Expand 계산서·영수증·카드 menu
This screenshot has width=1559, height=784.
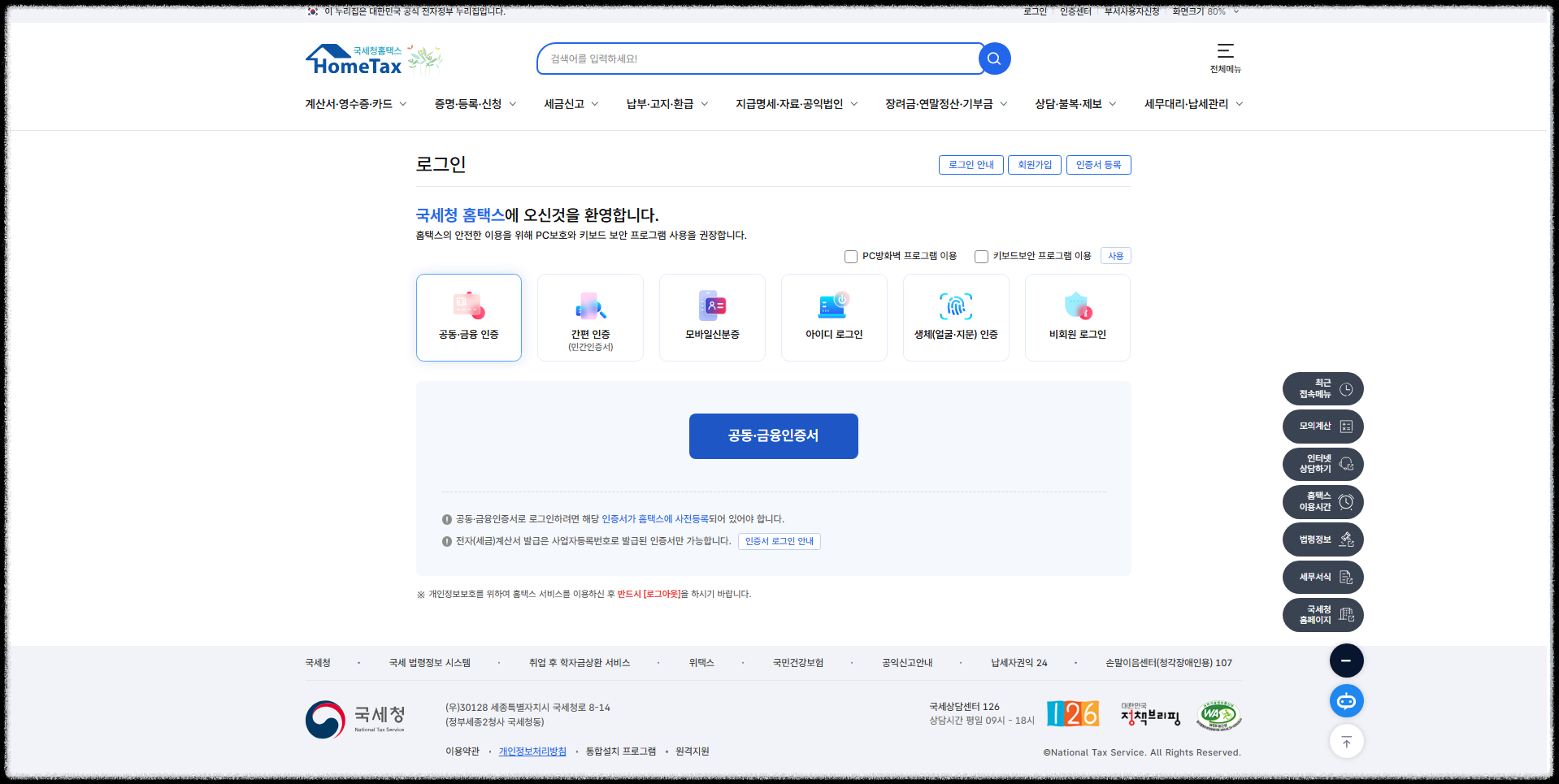tap(356, 104)
